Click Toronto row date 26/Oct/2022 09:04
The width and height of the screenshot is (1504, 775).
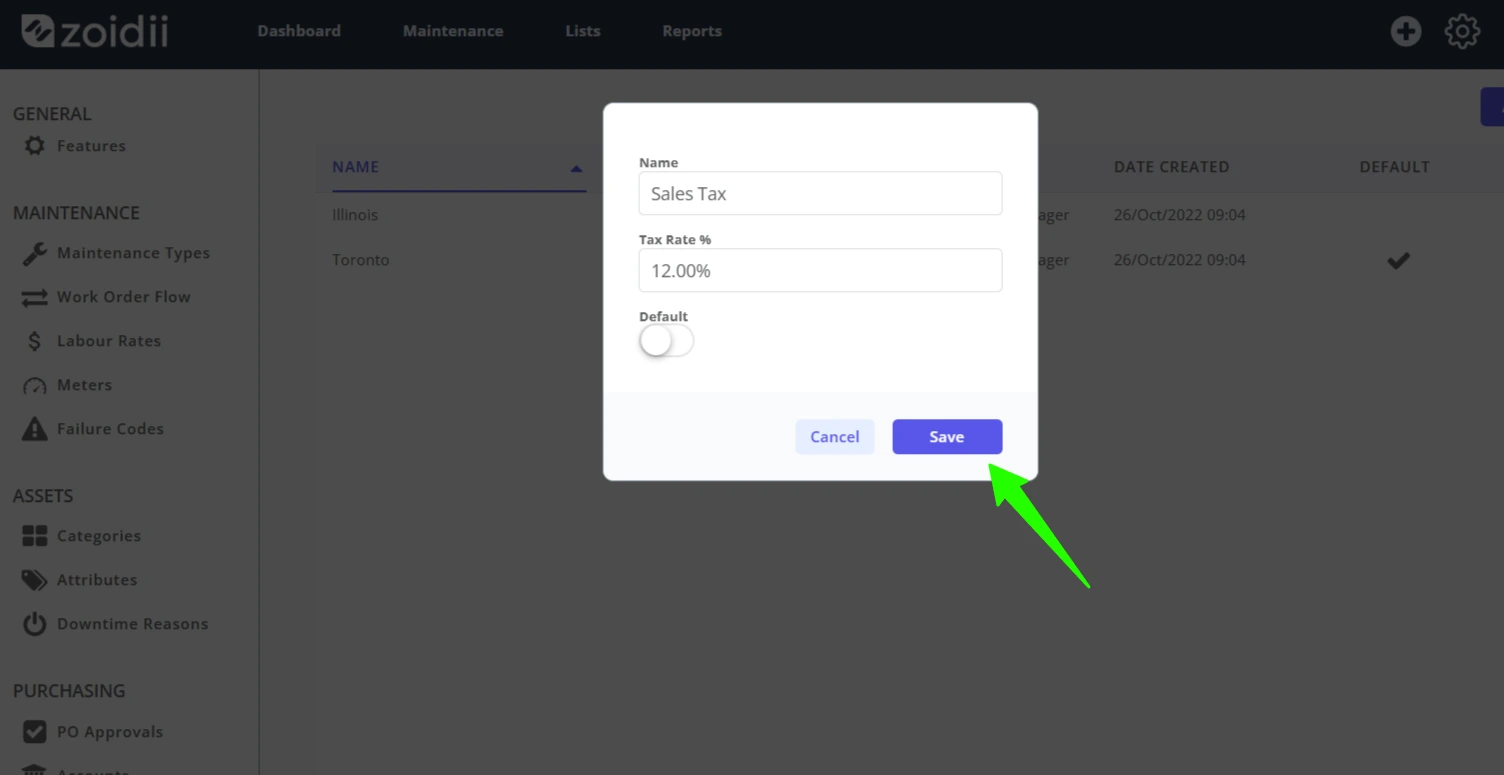[1180, 260]
